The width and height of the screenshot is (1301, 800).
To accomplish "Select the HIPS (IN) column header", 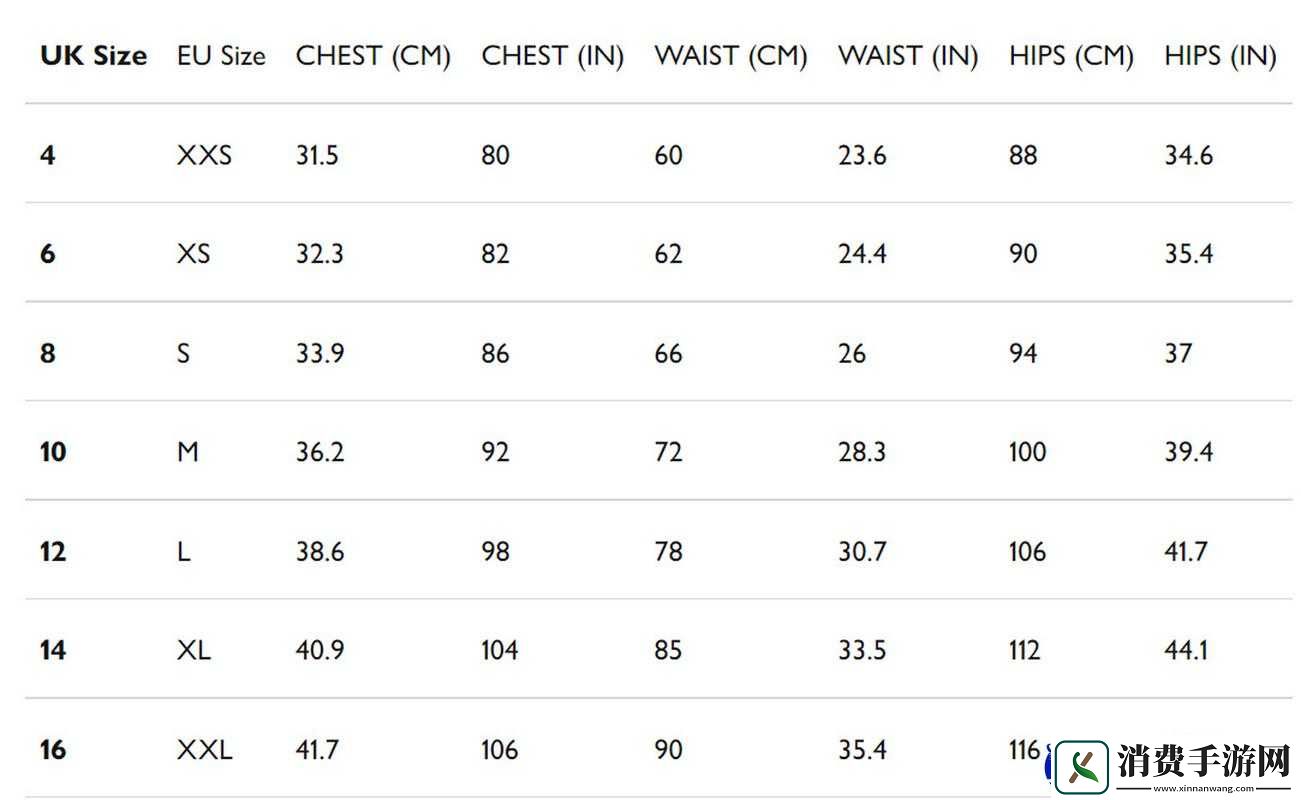I will (x=1220, y=56).
